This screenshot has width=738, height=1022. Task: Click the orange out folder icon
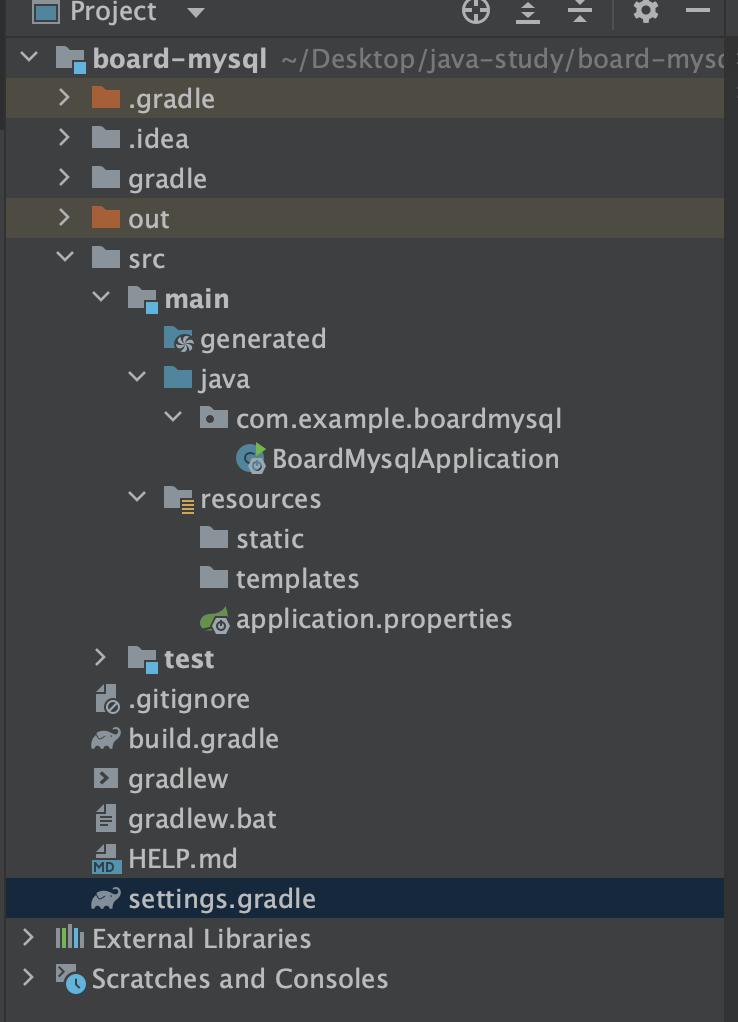[106, 218]
